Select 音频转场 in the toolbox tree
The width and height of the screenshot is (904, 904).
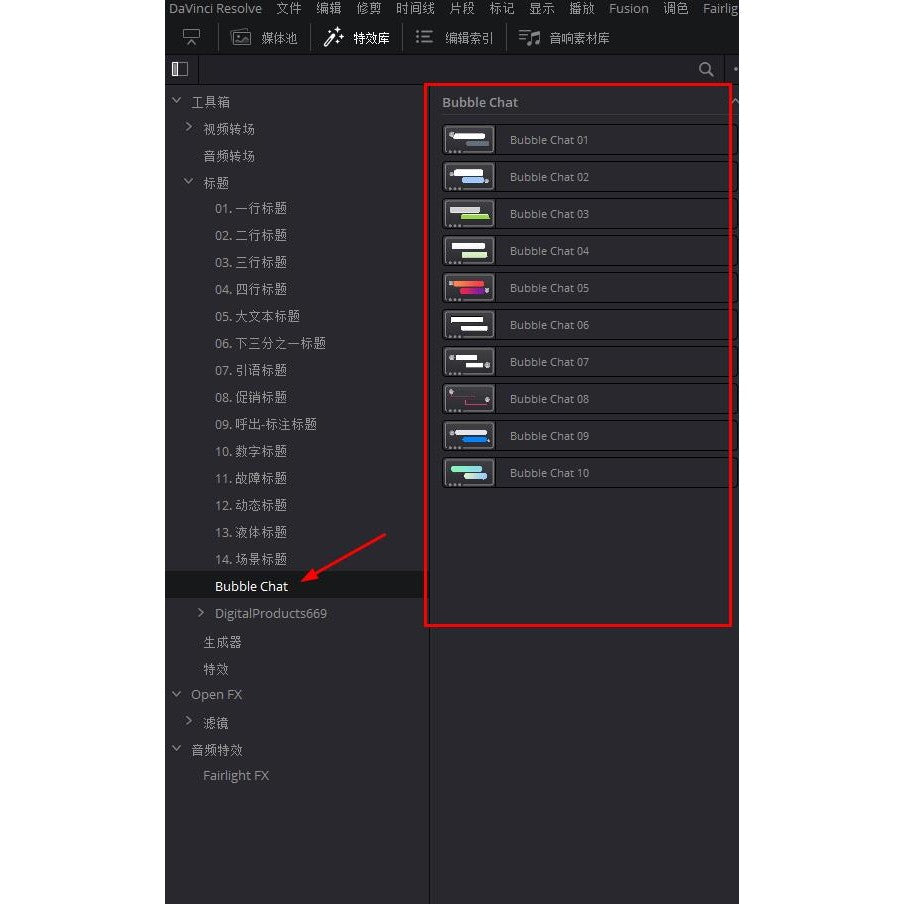tap(229, 156)
